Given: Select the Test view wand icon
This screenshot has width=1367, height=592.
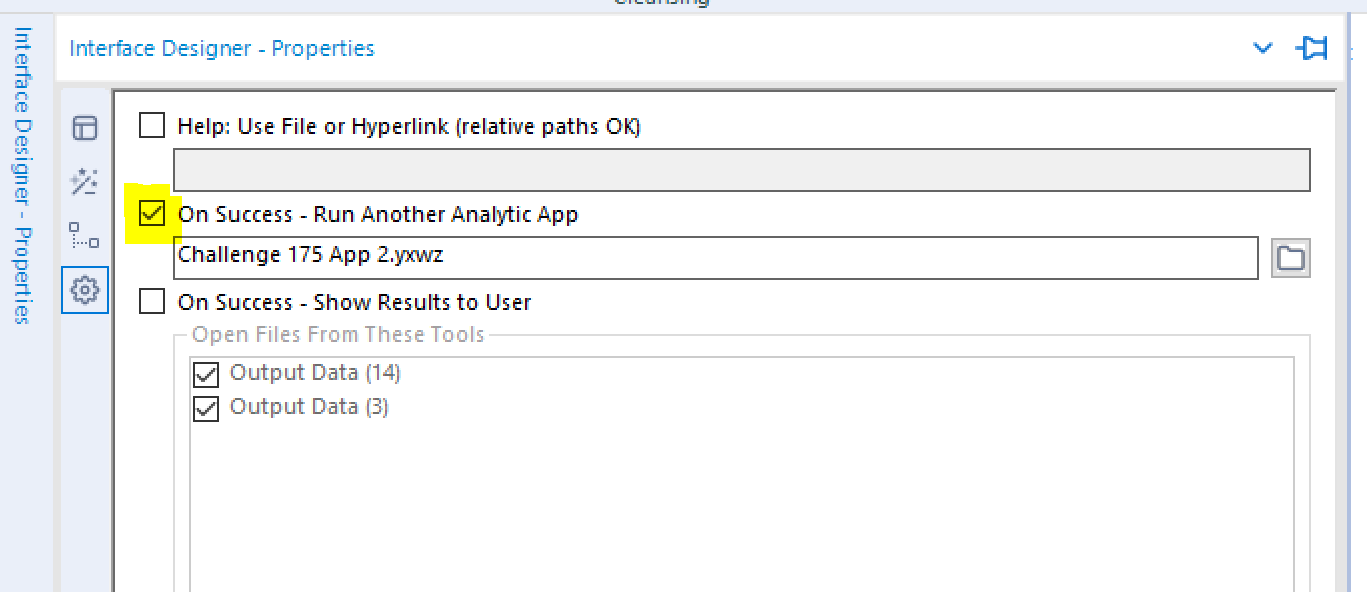Looking at the screenshot, I should point(84,182).
